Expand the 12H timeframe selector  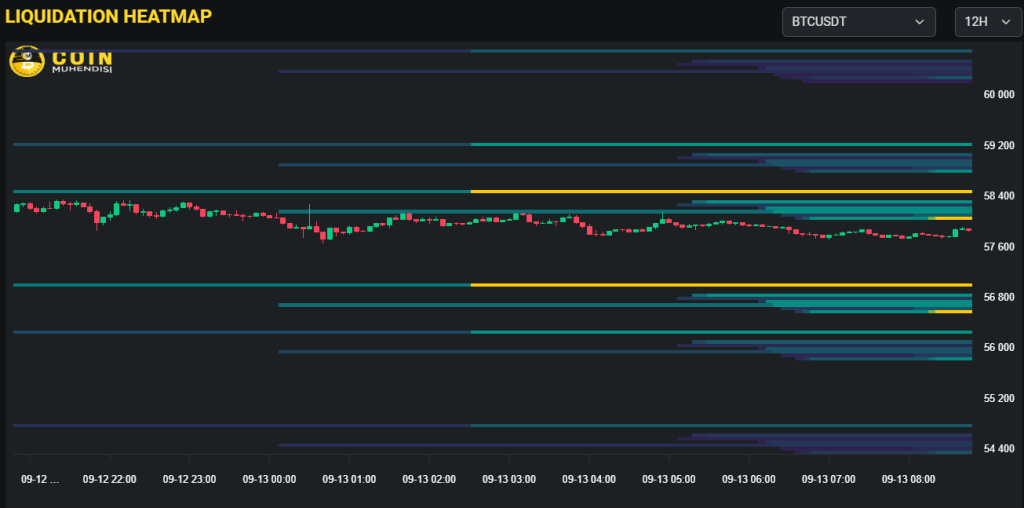point(987,22)
